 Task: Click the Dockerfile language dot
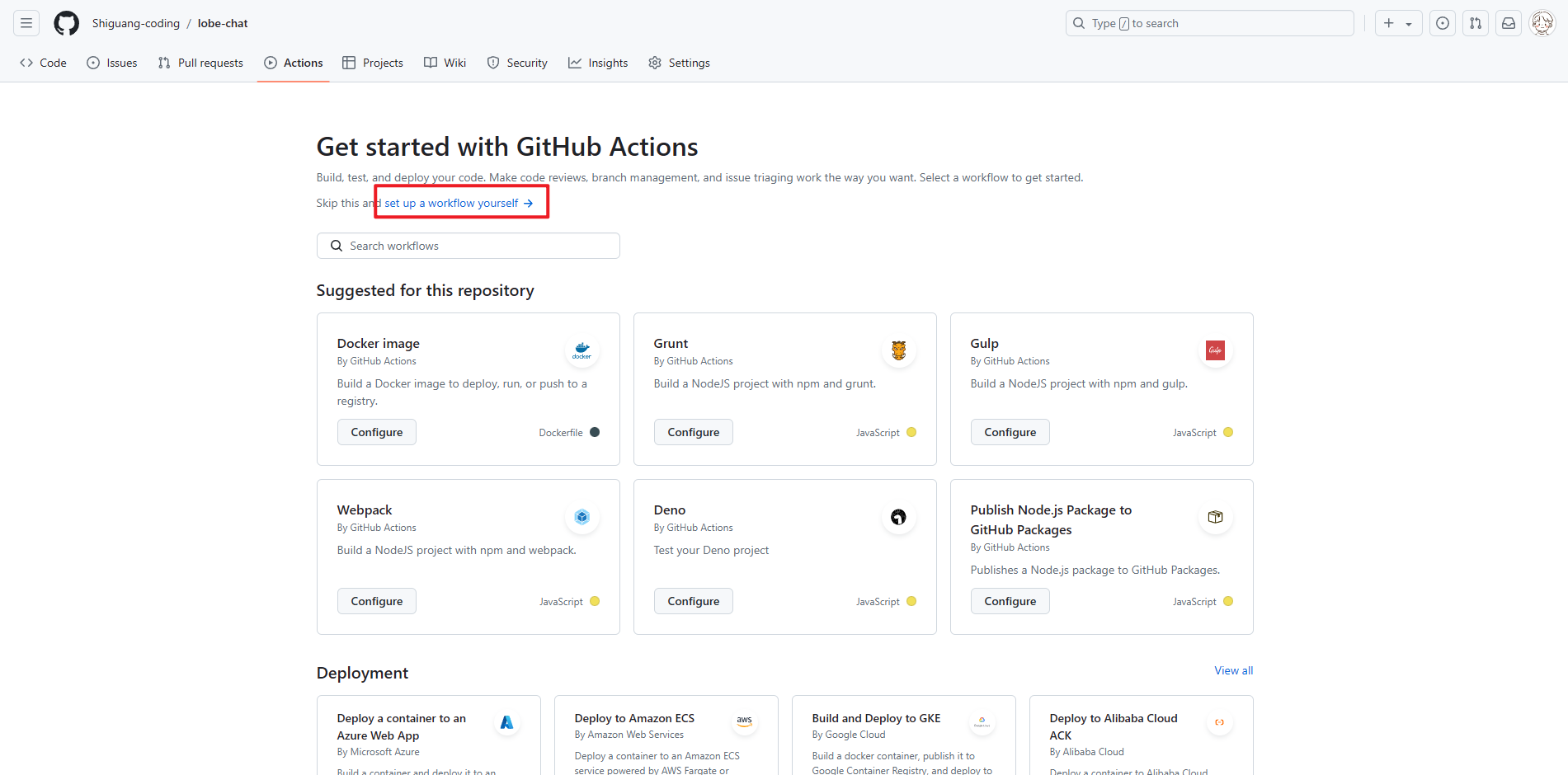click(595, 432)
